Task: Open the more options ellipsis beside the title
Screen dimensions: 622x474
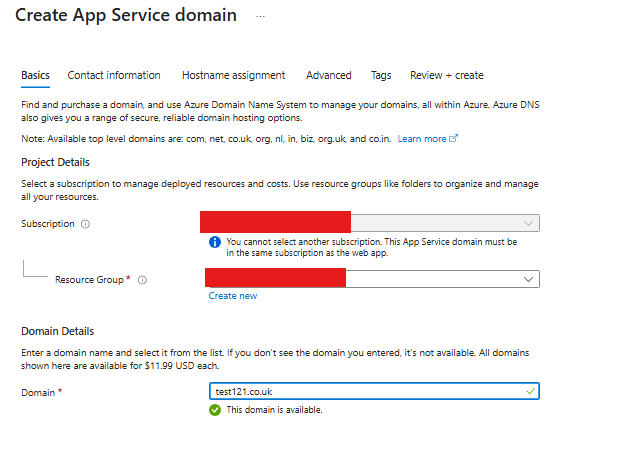Action: coord(261,17)
